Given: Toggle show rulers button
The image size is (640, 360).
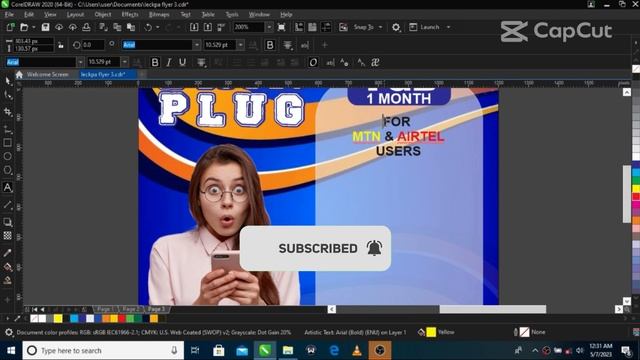Looking at the screenshot, I should click(299, 27).
